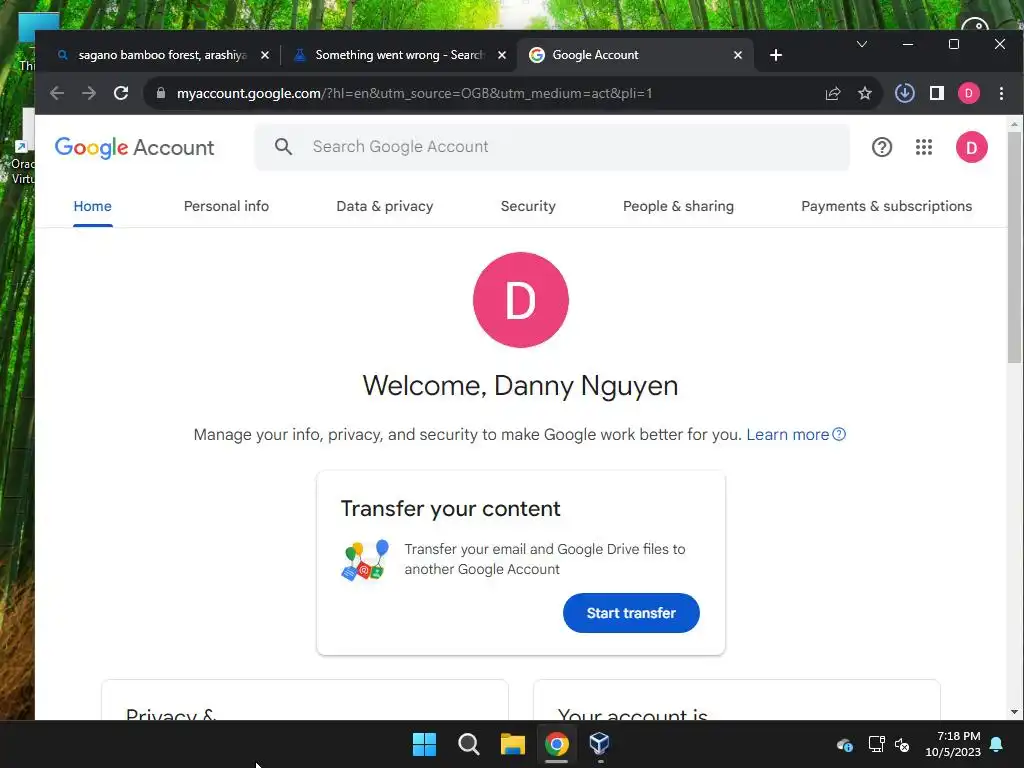
Task: Reload the Google Account page
Action: click(x=121, y=93)
